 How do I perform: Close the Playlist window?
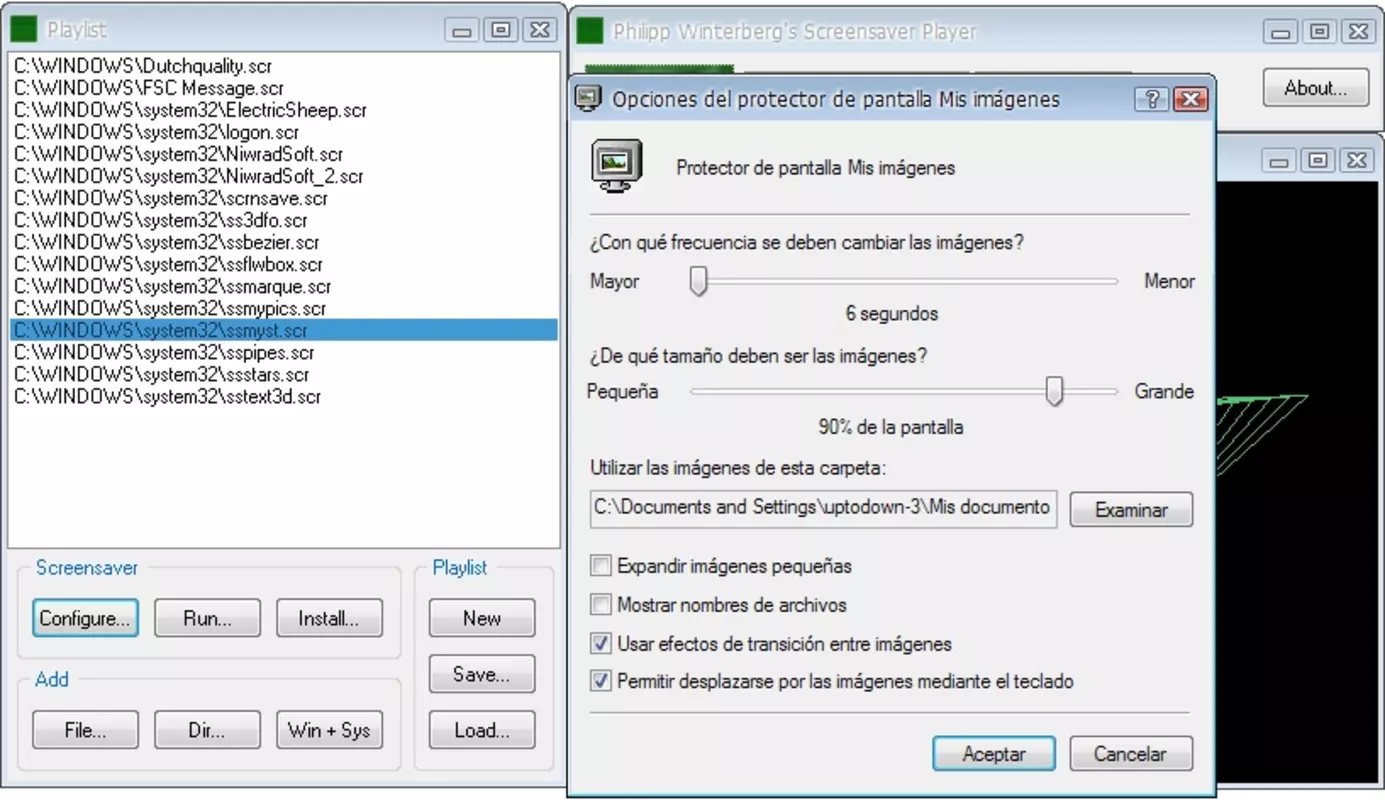tap(538, 31)
